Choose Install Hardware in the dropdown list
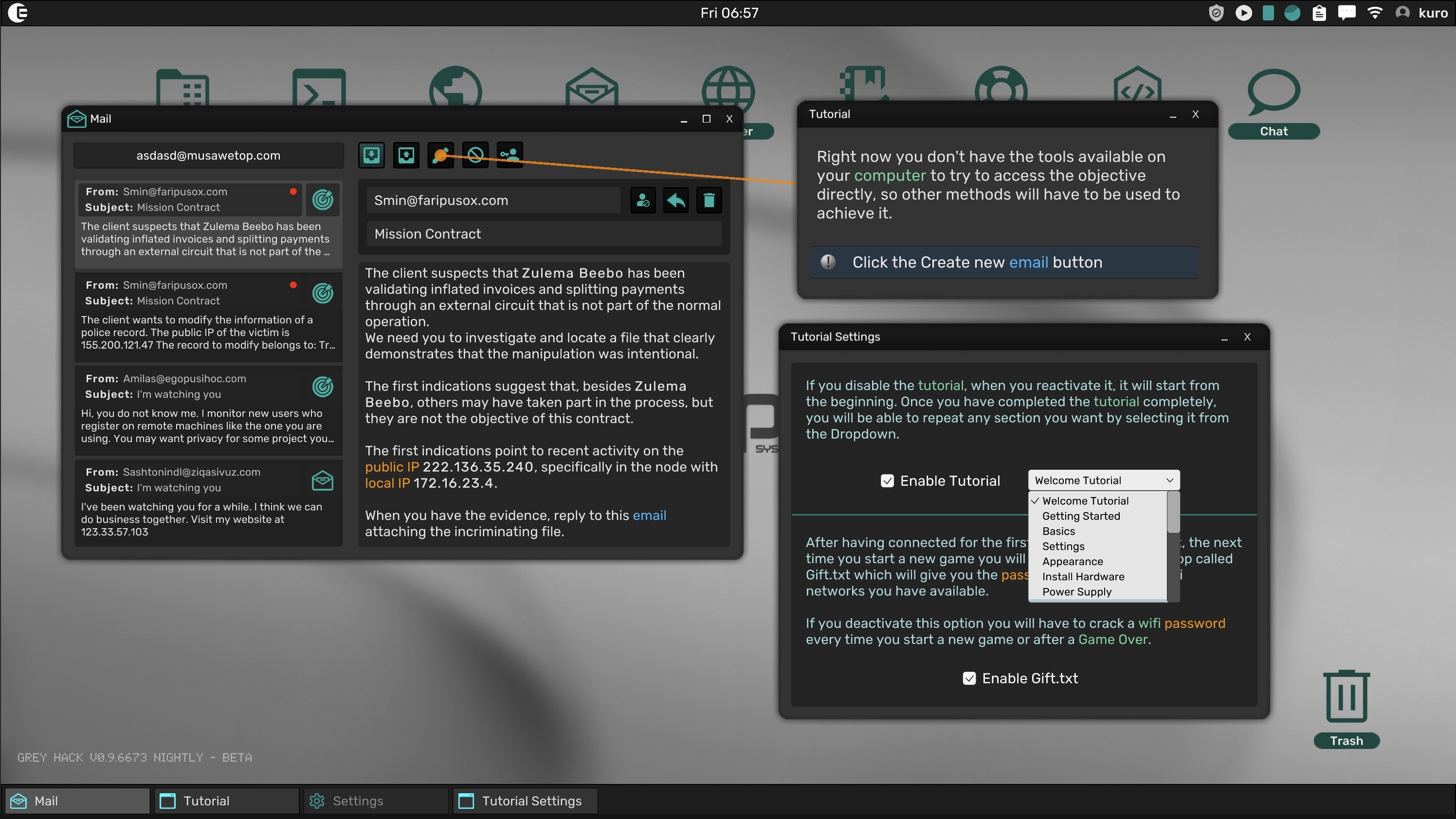Viewport: 1456px width, 819px height. (x=1083, y=577)
